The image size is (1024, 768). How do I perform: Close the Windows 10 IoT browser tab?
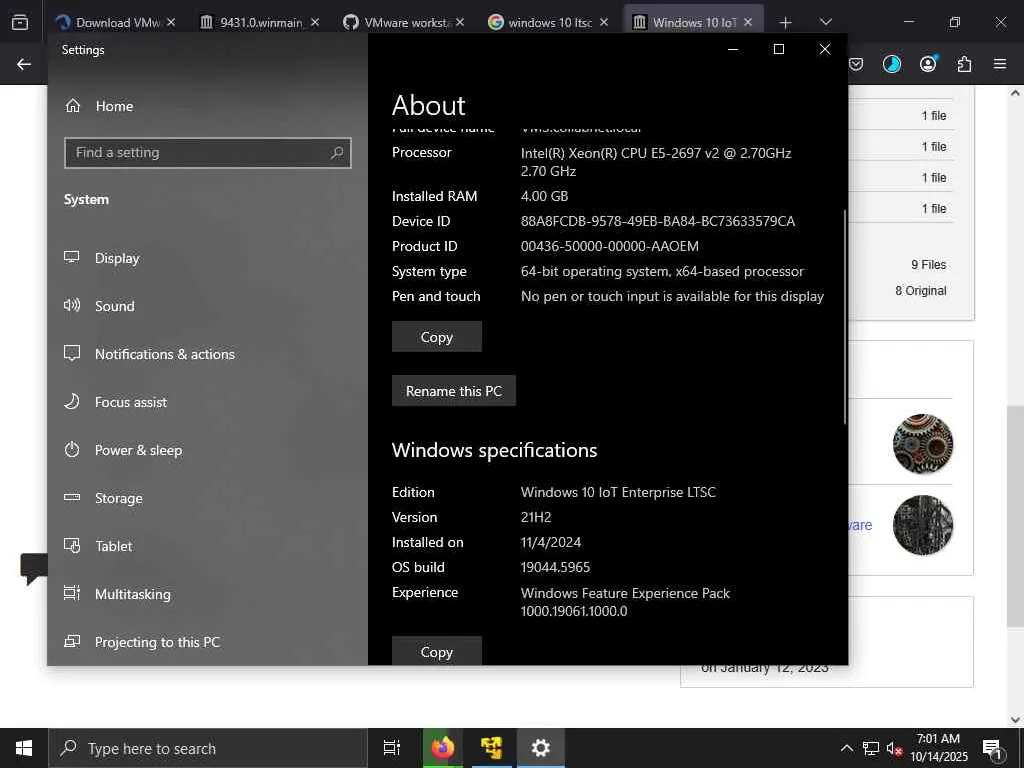coord(748,22)
